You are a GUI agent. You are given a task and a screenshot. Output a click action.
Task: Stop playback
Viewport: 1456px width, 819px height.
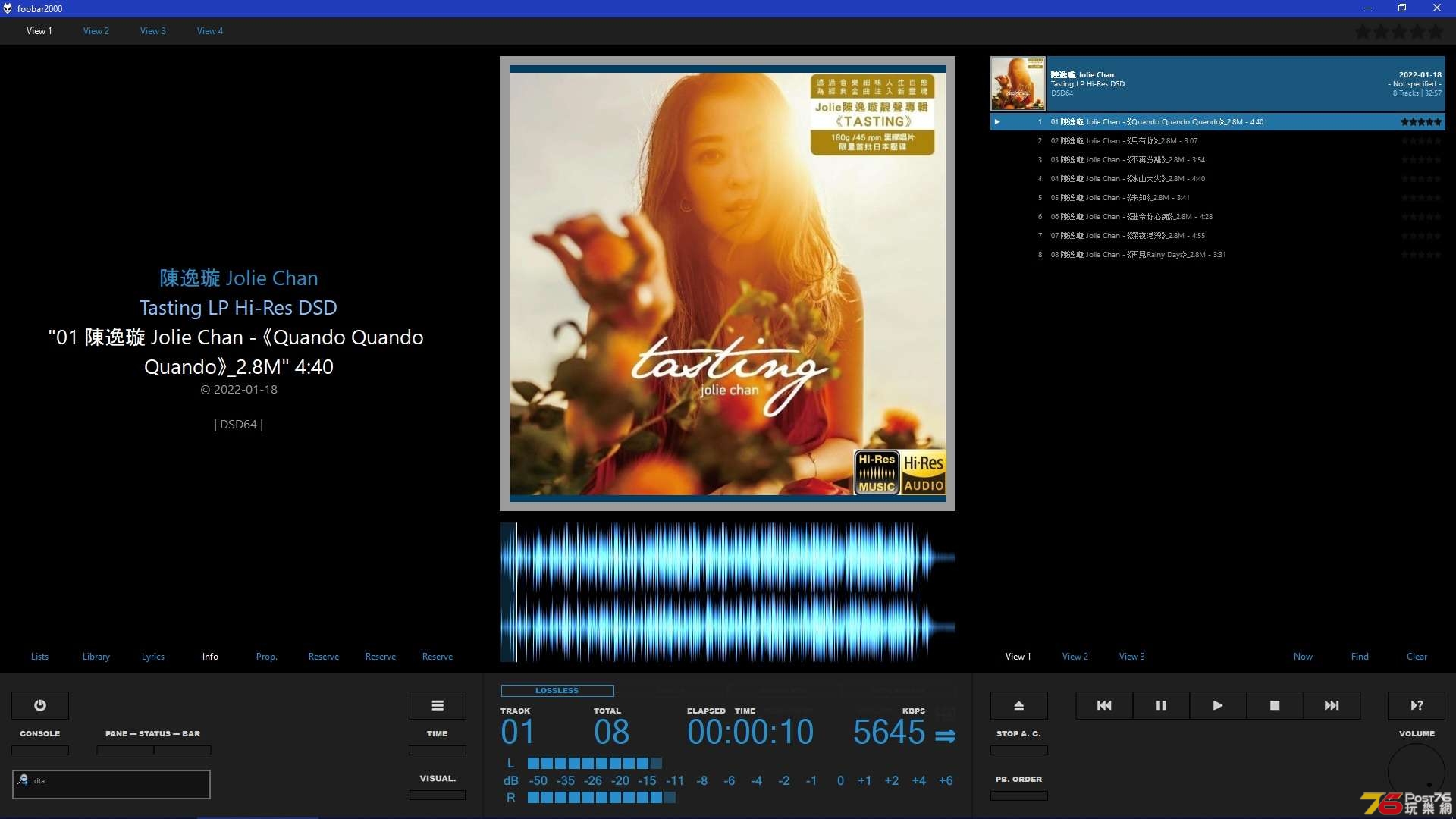pyautogui.click(x=1275, y=705)
